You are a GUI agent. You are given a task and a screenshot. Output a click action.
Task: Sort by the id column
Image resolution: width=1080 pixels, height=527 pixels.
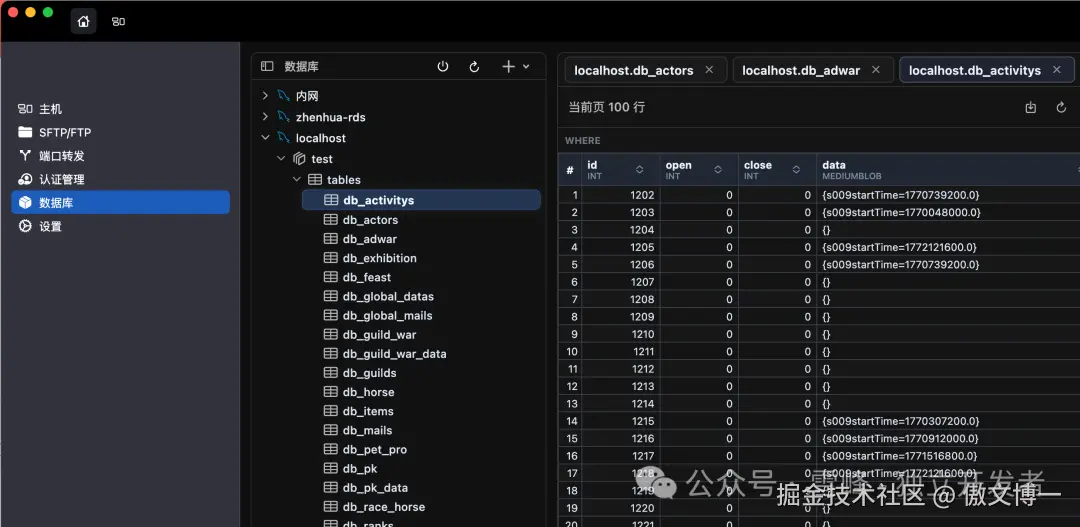(x=639, y=169)
